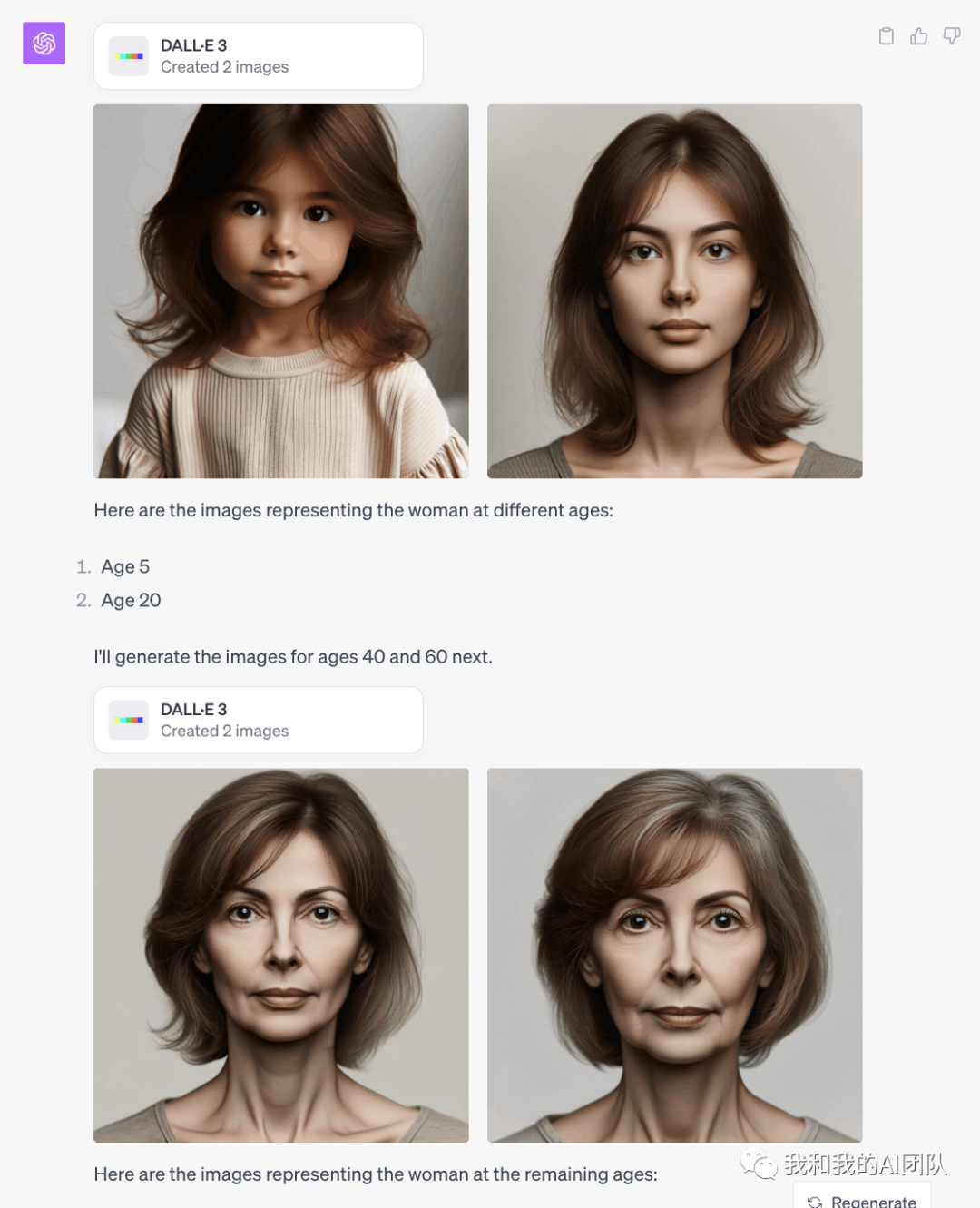This screenshot has width=980, height=1208.
Task: Click the first DALL·E 3 rainbow icon
Action: point(129,56)
